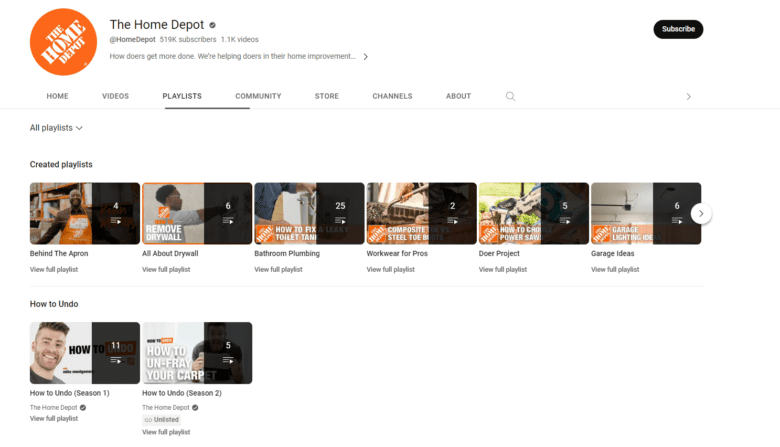Screen dimensions: 780x447
Task: Show more tabs with the right chevron
Action: point(688,96)
